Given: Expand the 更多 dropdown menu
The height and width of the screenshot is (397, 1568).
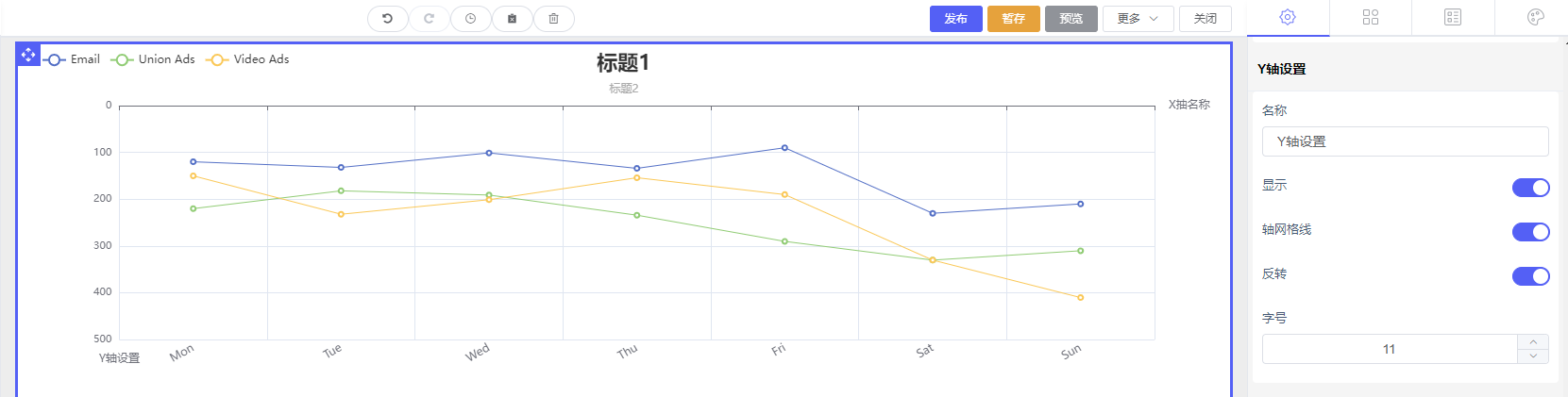Looking at the screenshot, I should (x=1138, y=19).
